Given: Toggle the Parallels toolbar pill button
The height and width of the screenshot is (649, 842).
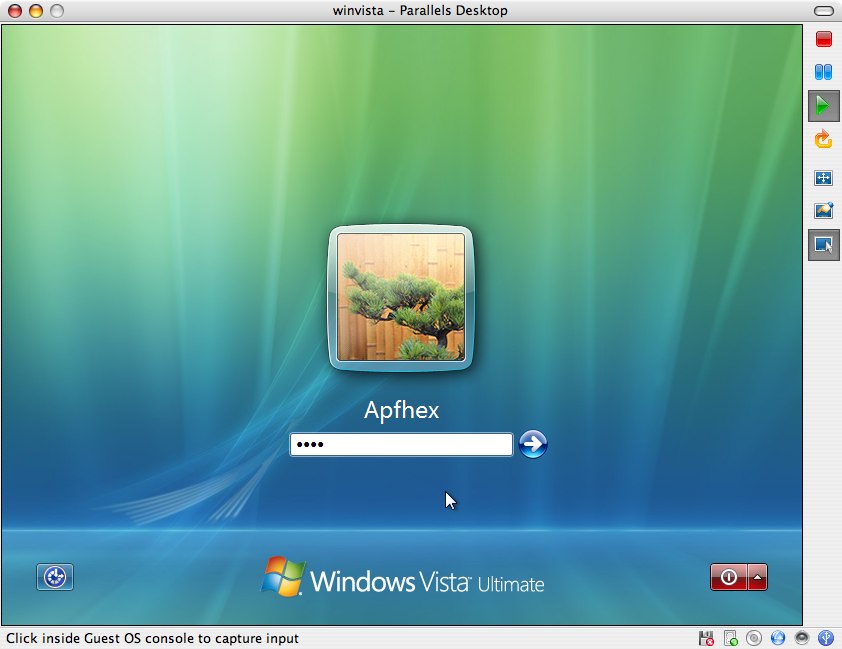Looking at the screenshot, I should click(823, 11).
